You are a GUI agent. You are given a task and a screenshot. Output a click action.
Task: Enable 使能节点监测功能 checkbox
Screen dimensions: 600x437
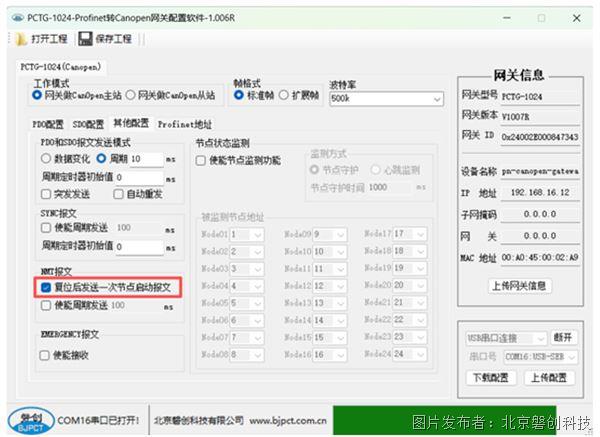[201, 161]
